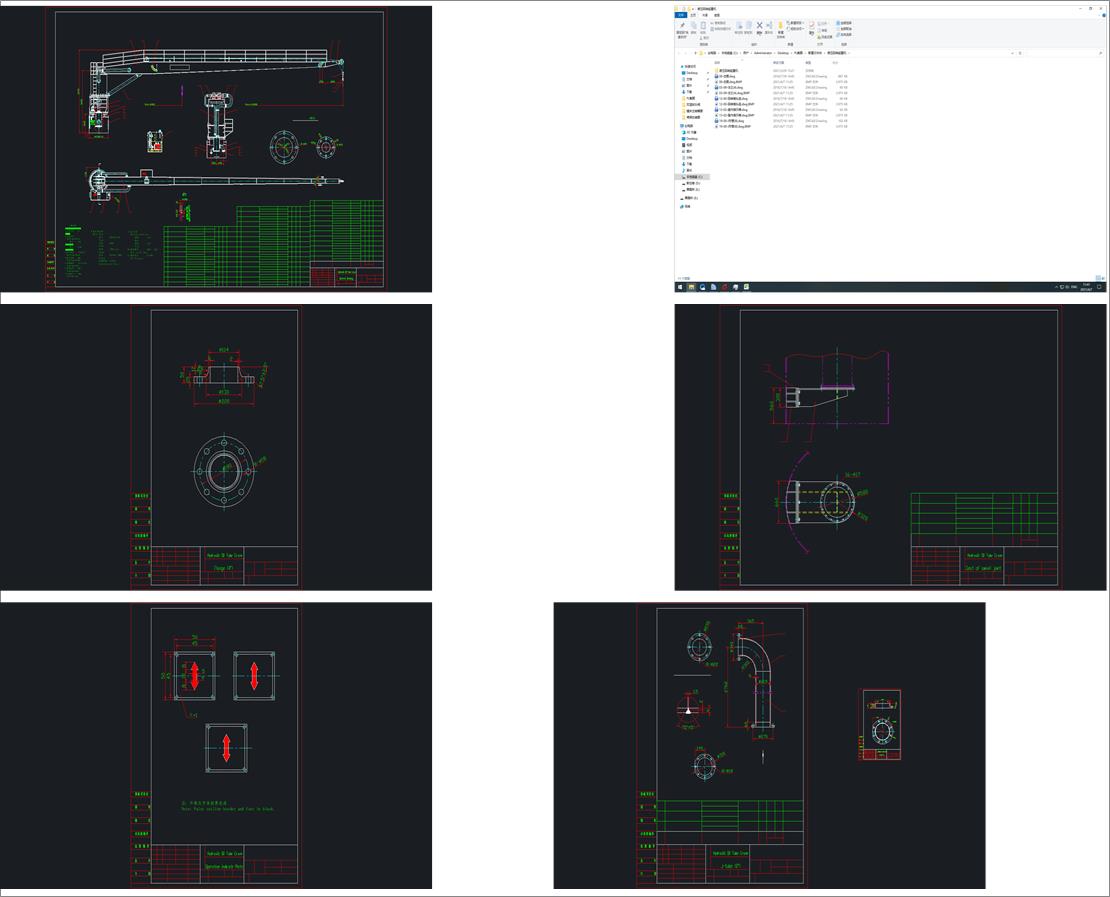Open the first Desktop item in sidebar
The width and height of the screenshot is (1110, 897).
(690, 73)
